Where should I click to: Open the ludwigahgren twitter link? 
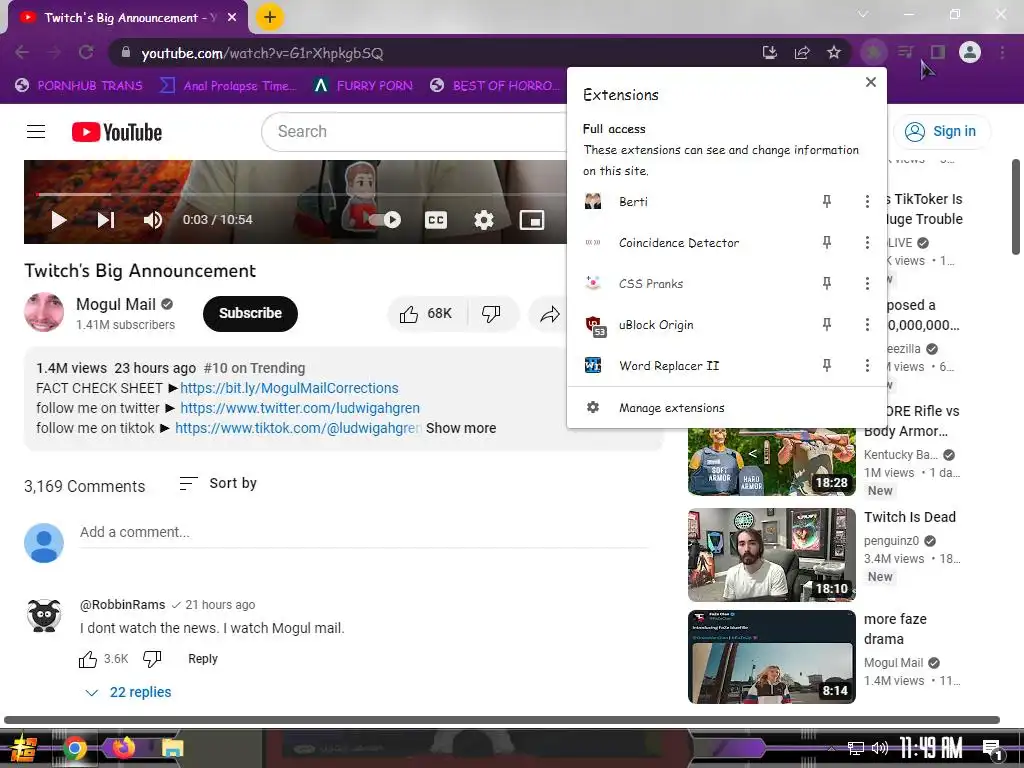pos(300,408)
